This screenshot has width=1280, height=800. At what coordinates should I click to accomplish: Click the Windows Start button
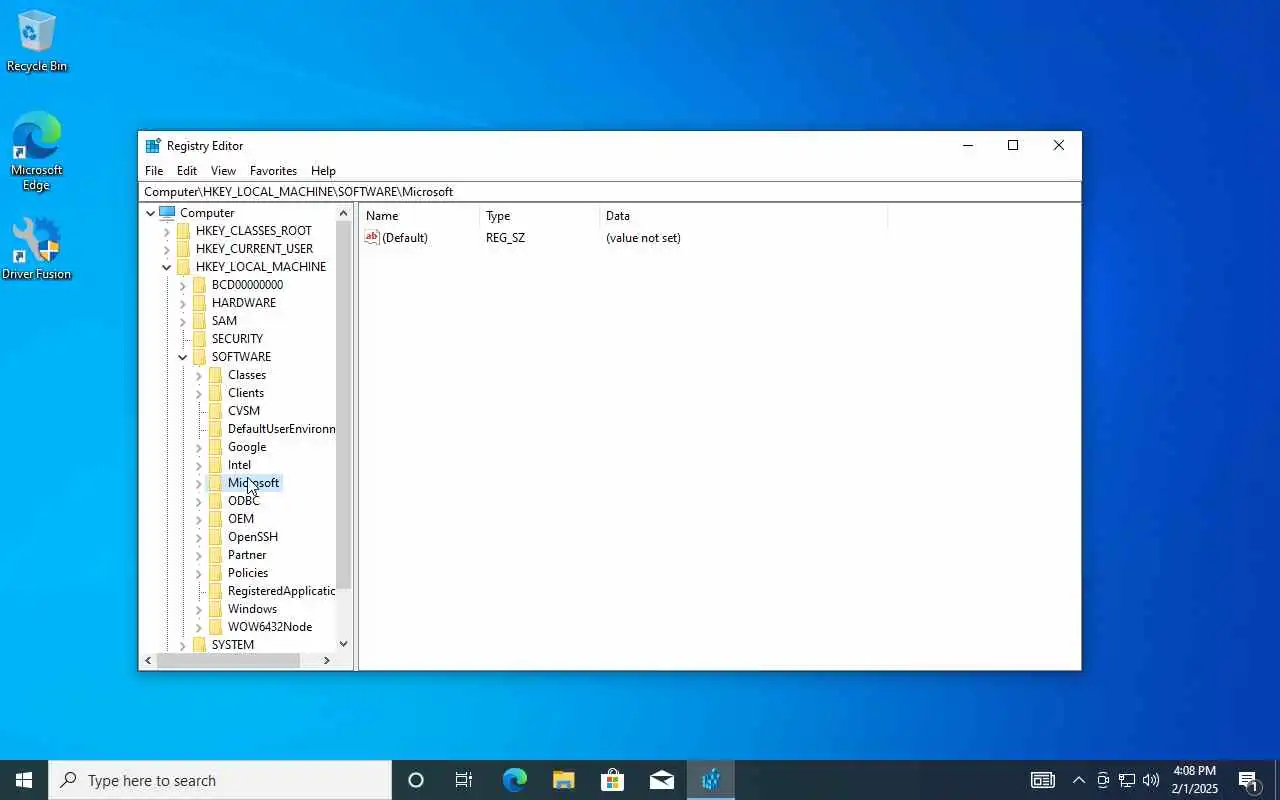pyautogui.click(x=24, y=780)
